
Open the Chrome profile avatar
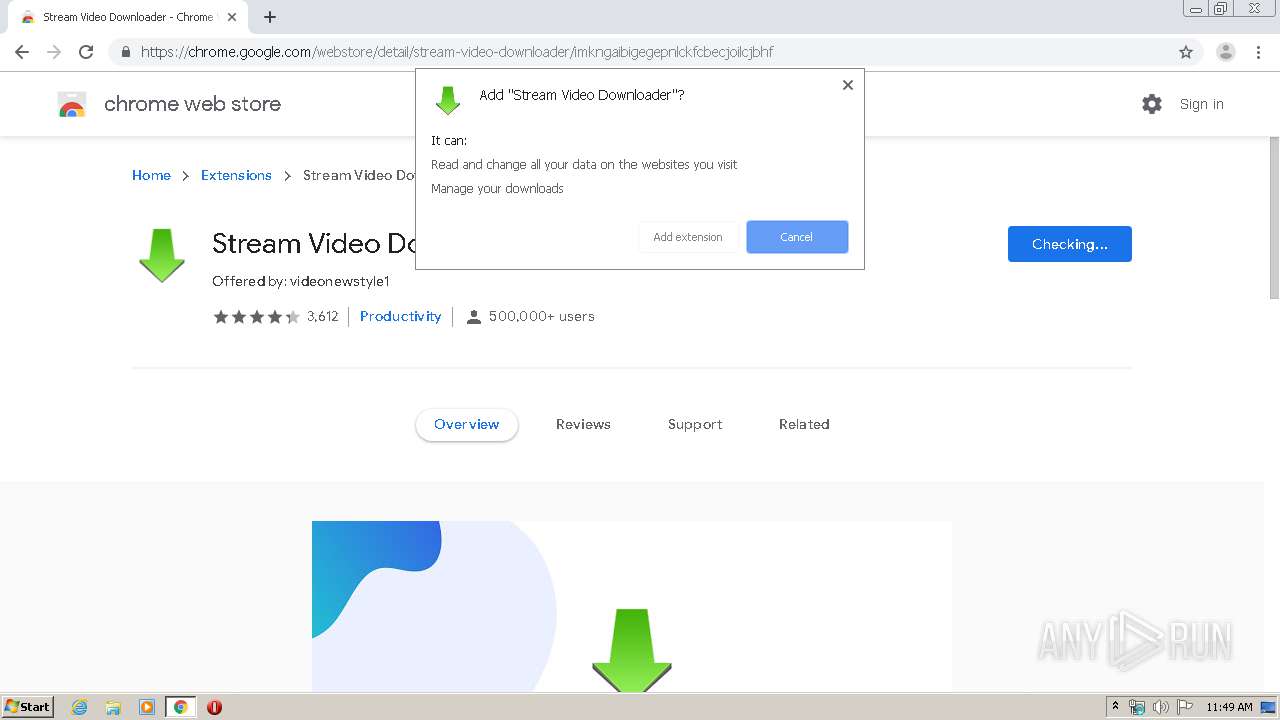click(x=1226, y=52)
